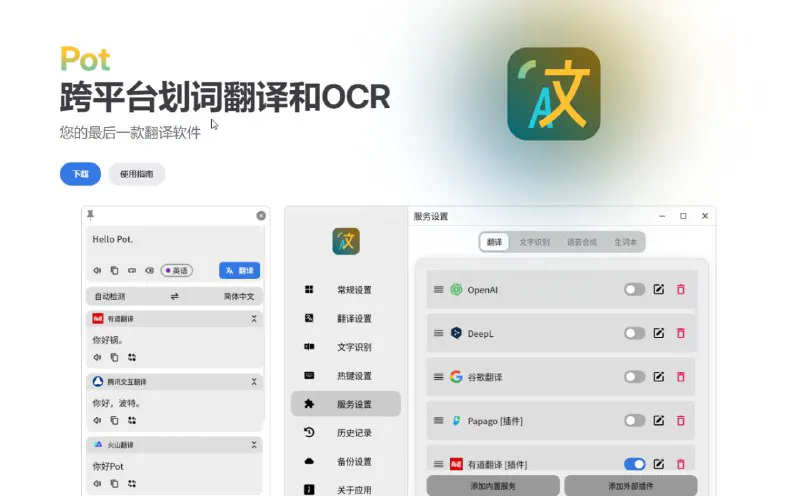Delete the OpenAI service
Screen dimensions: 800x496
point(681,290)
